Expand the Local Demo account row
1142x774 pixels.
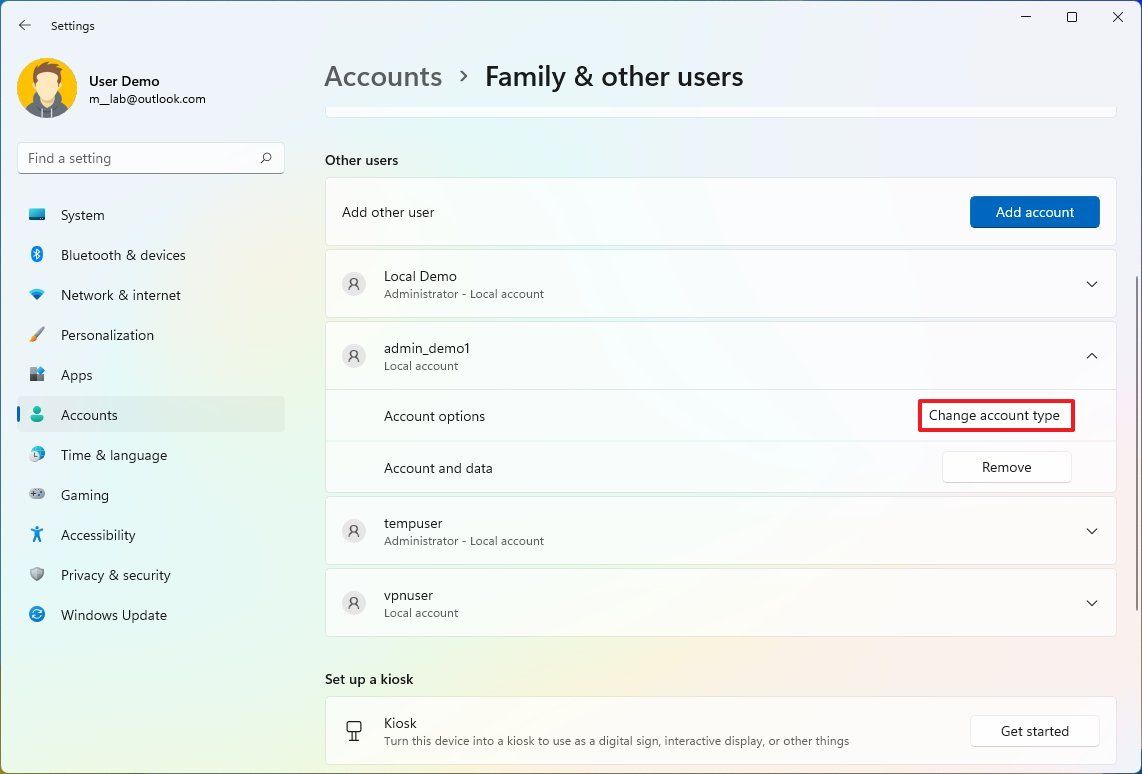click(x=1092, y=284)
